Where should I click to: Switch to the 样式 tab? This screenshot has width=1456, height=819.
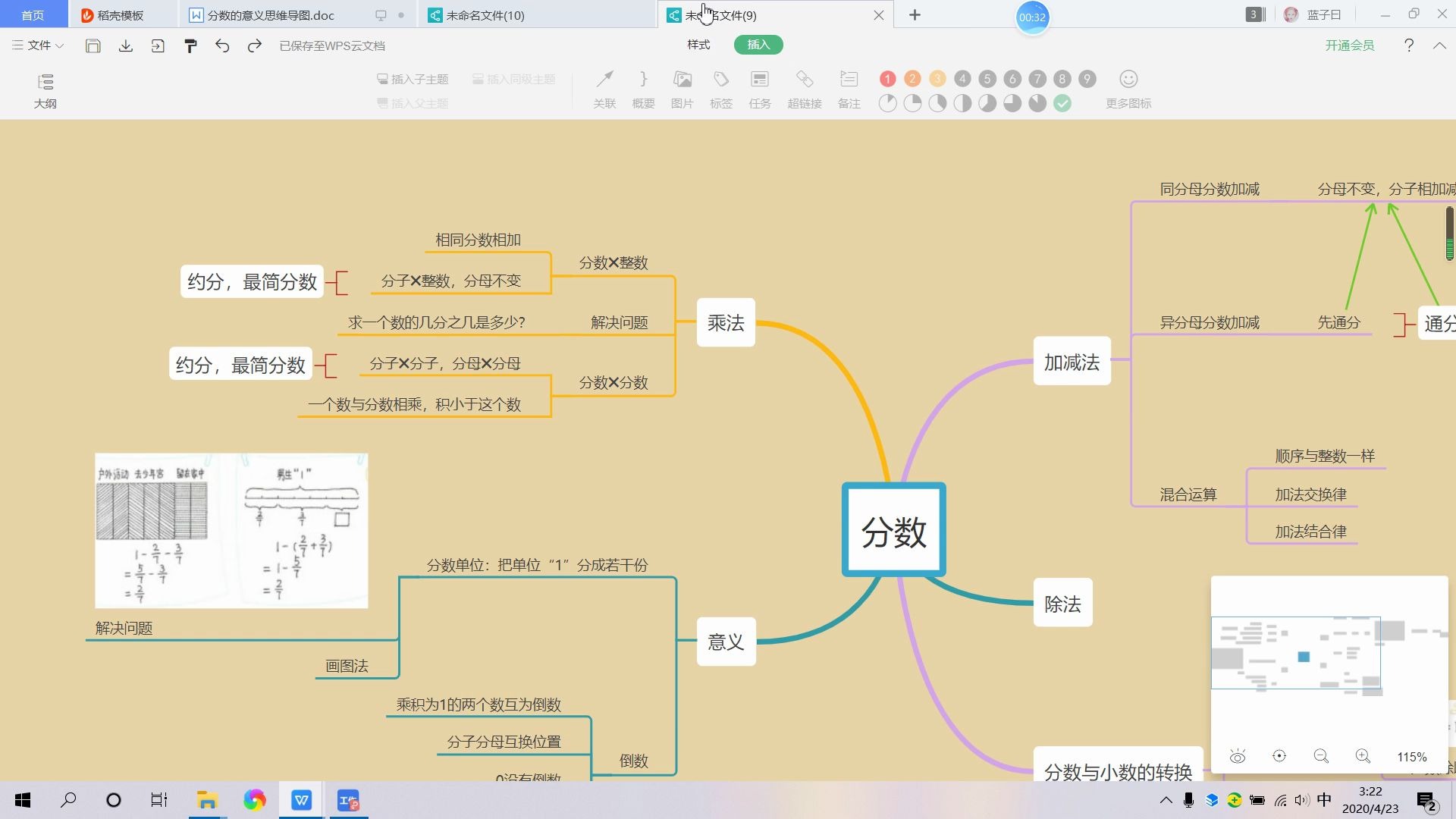[698, 45]
